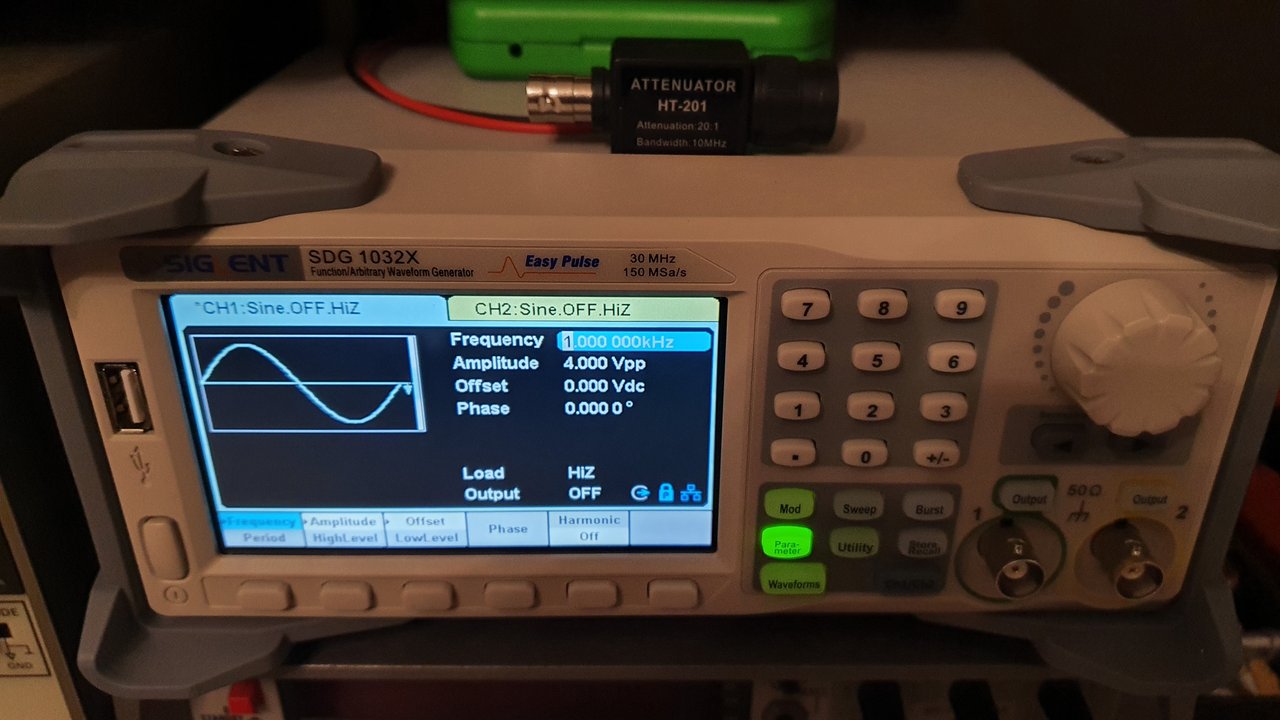The image size is (1280, 720).
Task: Click the Easy Pulse logo
Action: pyautogui.click(x=547, y=264)
